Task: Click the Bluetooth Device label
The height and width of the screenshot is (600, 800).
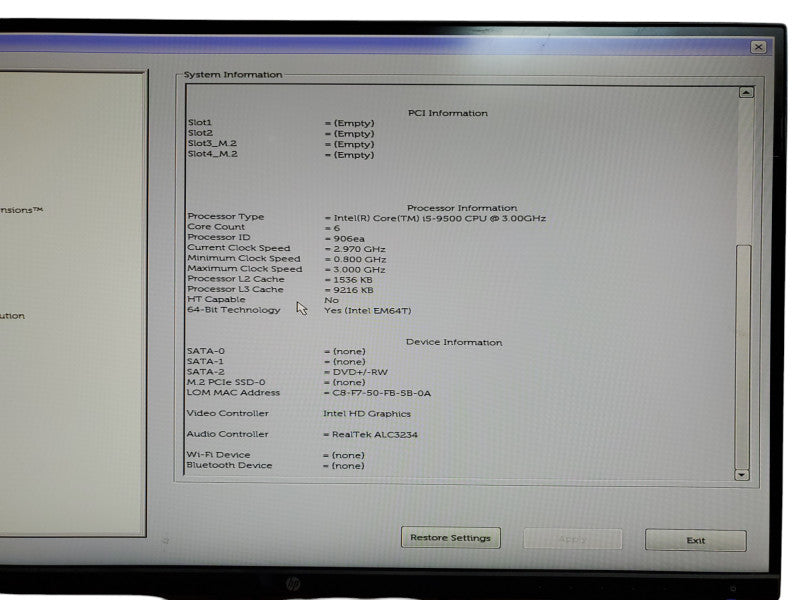Action: tap(229, 465)
